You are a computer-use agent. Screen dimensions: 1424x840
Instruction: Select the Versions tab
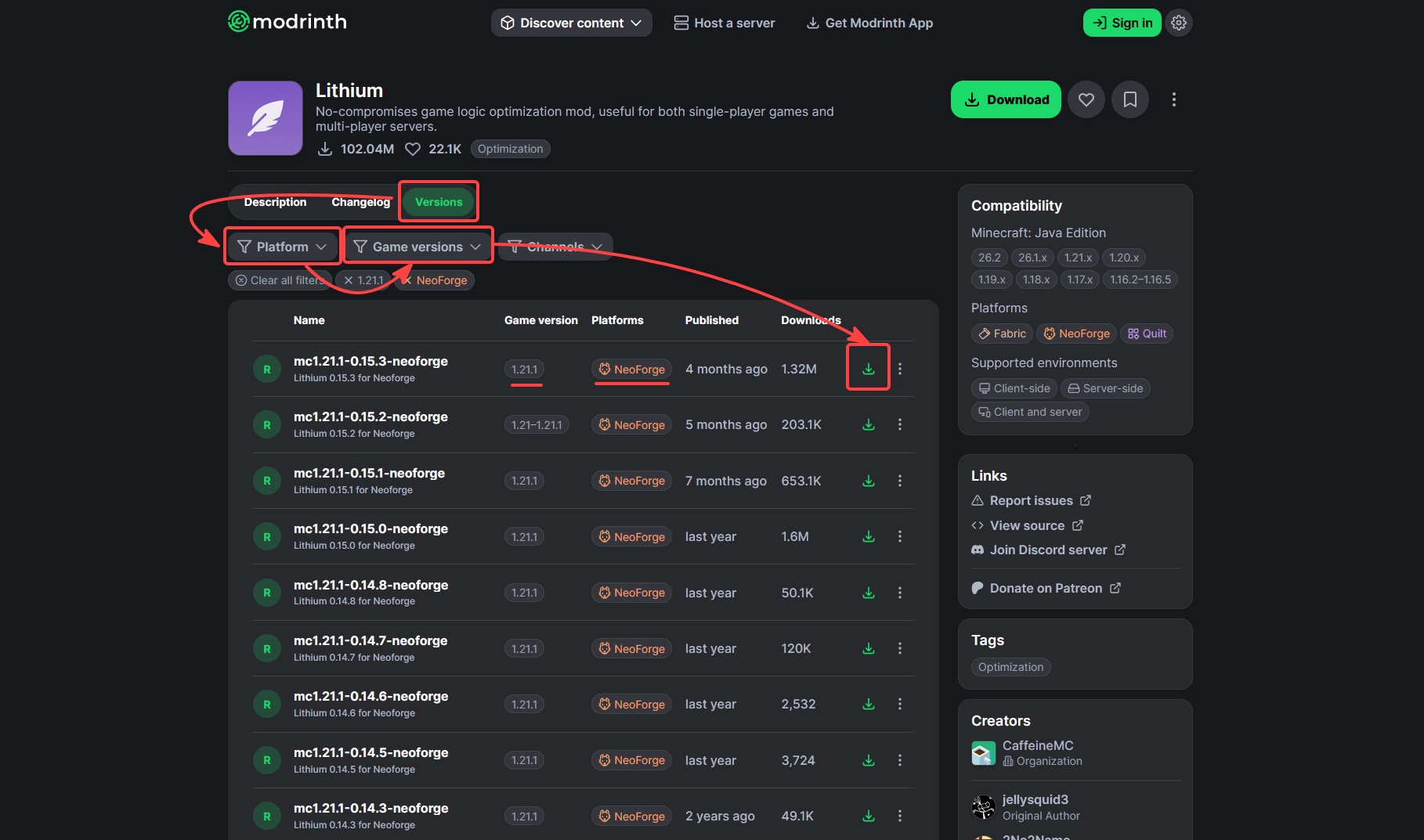[x=439, y=202]
